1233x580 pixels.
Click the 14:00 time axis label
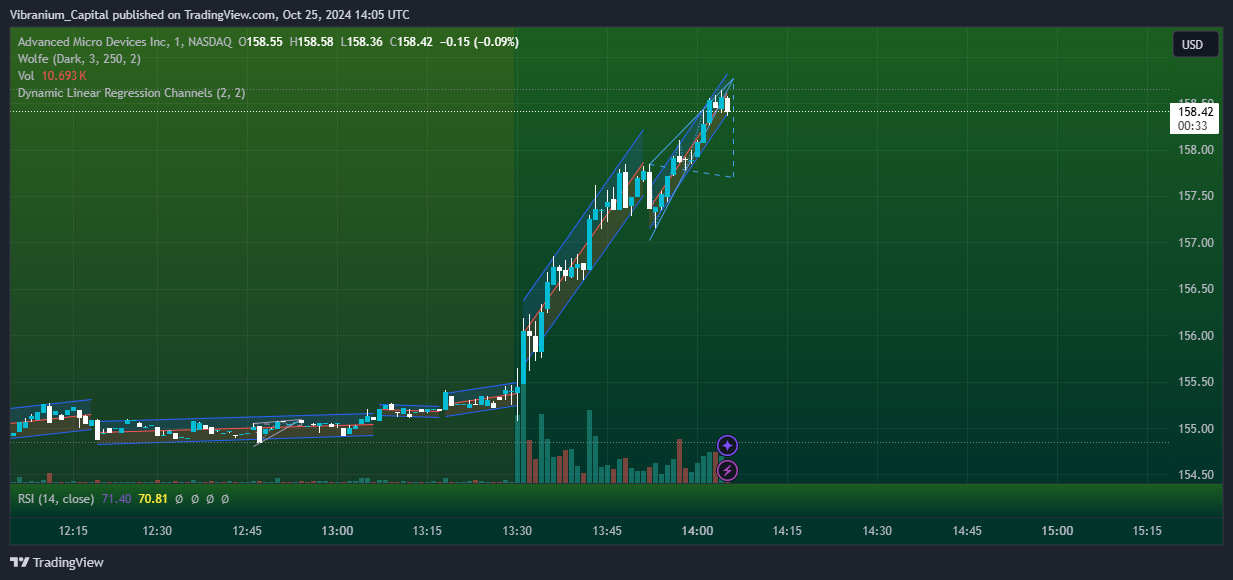pyautogui.click(x=697, y=531)
